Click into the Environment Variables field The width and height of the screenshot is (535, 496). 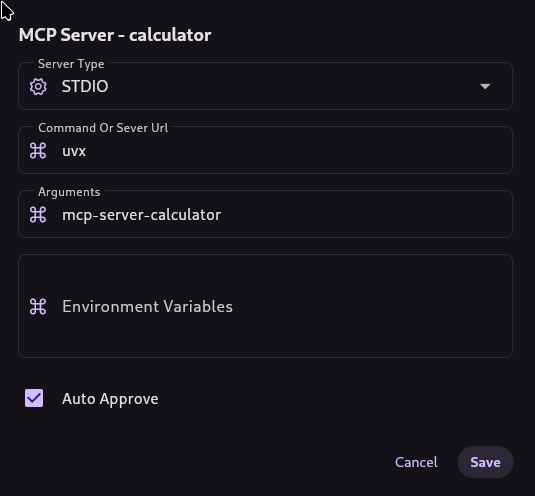tap(265, 306)
